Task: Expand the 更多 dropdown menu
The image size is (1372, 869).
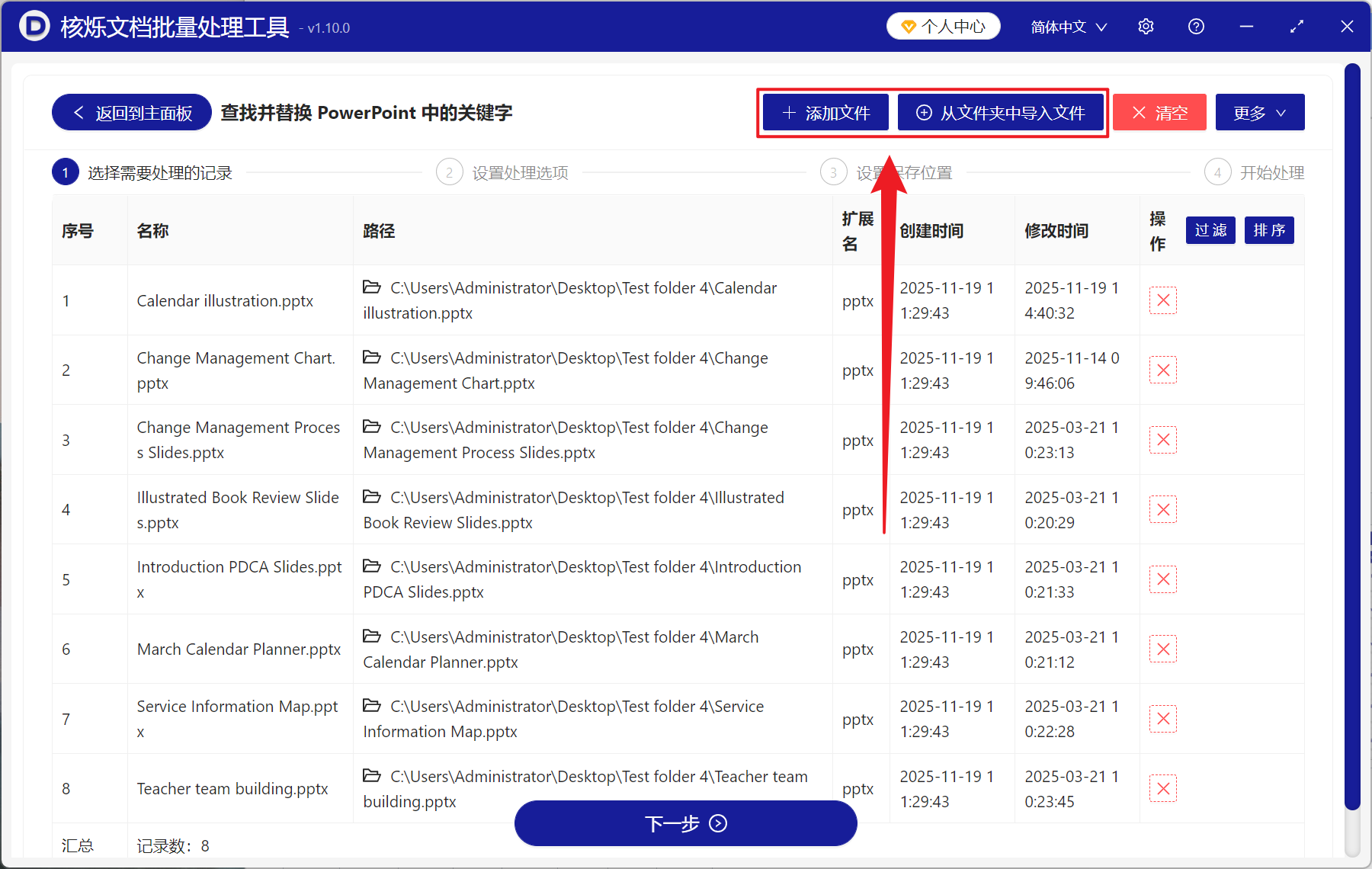Action: [1259, 112]
